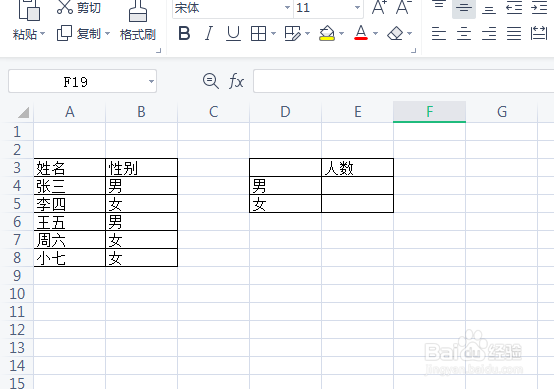Click the Cut (剪切) scissors icon
This screenshot has height=389, width=554.
point(65,7)
